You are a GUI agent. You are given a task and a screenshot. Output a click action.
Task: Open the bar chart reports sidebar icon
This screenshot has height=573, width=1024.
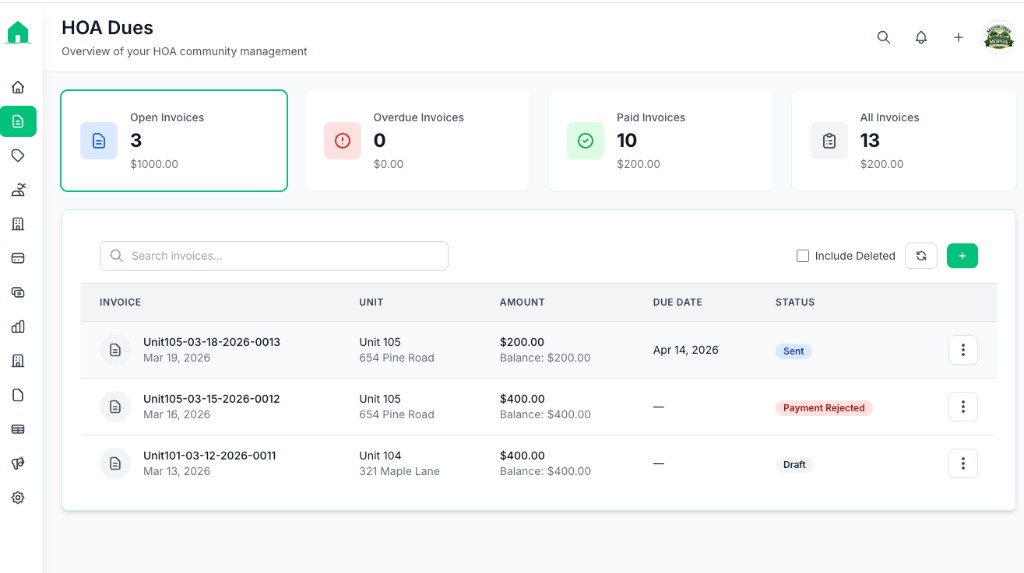tap(18, 327)
